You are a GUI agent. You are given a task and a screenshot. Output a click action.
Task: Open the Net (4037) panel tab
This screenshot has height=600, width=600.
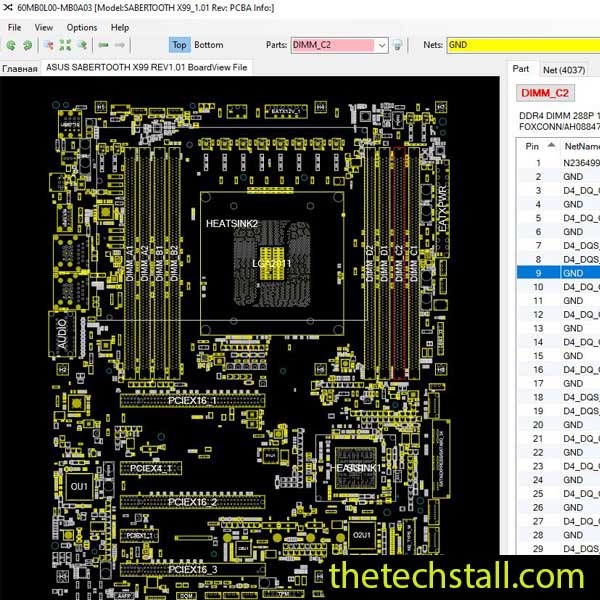(564, 70)
